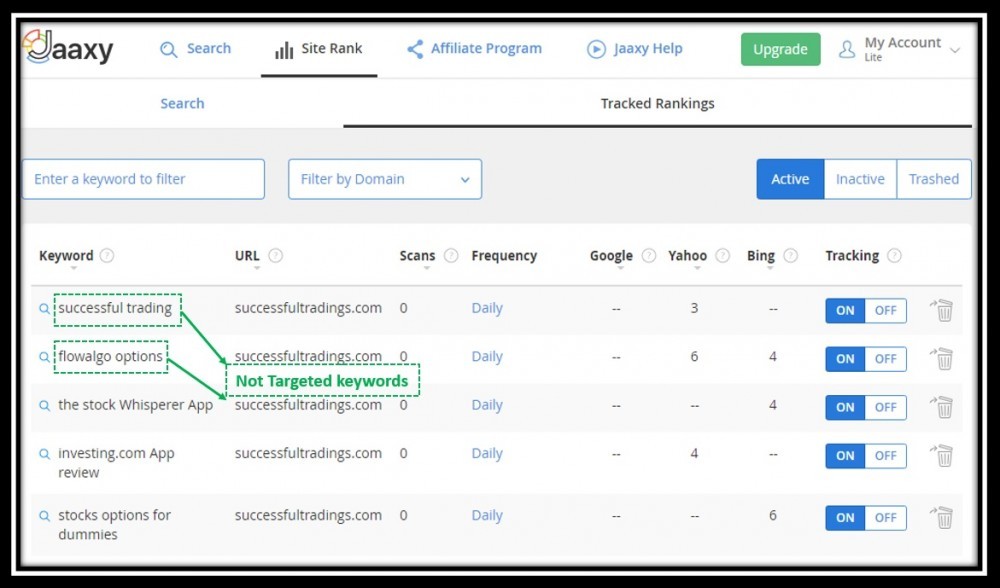Click the Frequency column header
The image size is (1000, 588).
coord(504,256)
